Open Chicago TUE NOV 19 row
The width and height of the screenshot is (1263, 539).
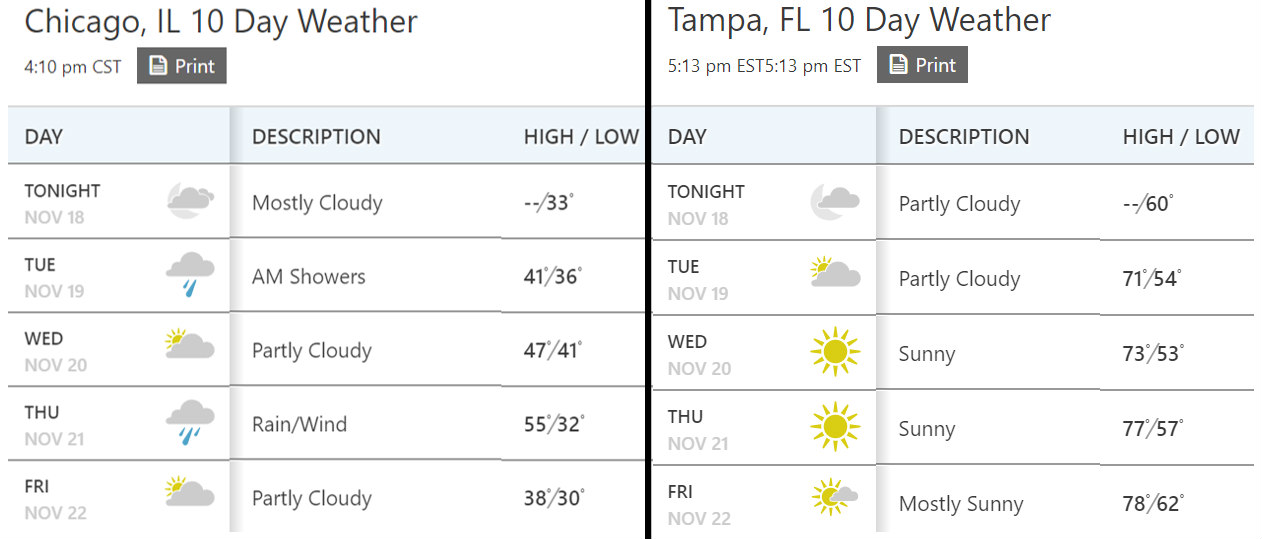coord(326,276)
